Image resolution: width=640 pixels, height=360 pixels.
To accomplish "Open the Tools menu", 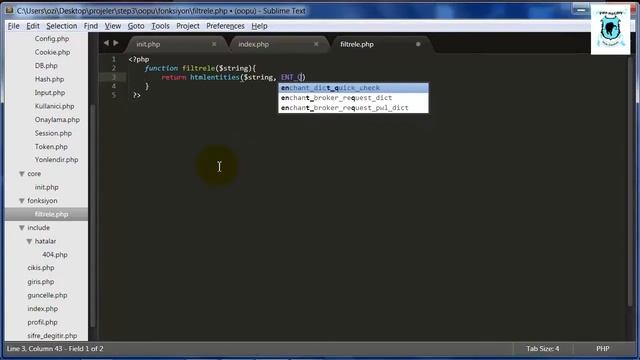I will 160,26.
